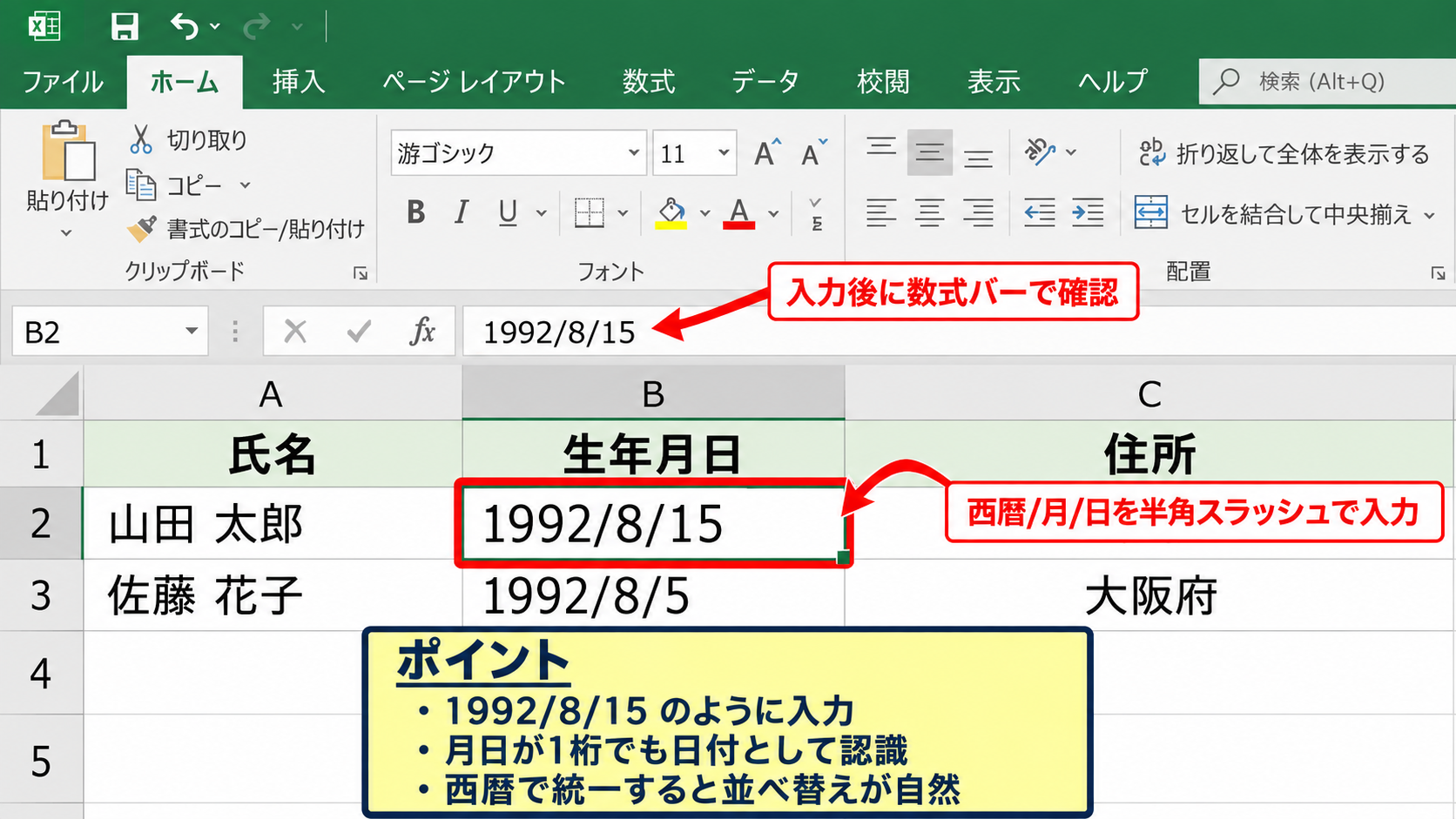Open the セルを結合して中央揃え dropdown arrow

pyautogui.click(x=1429, y=214)
